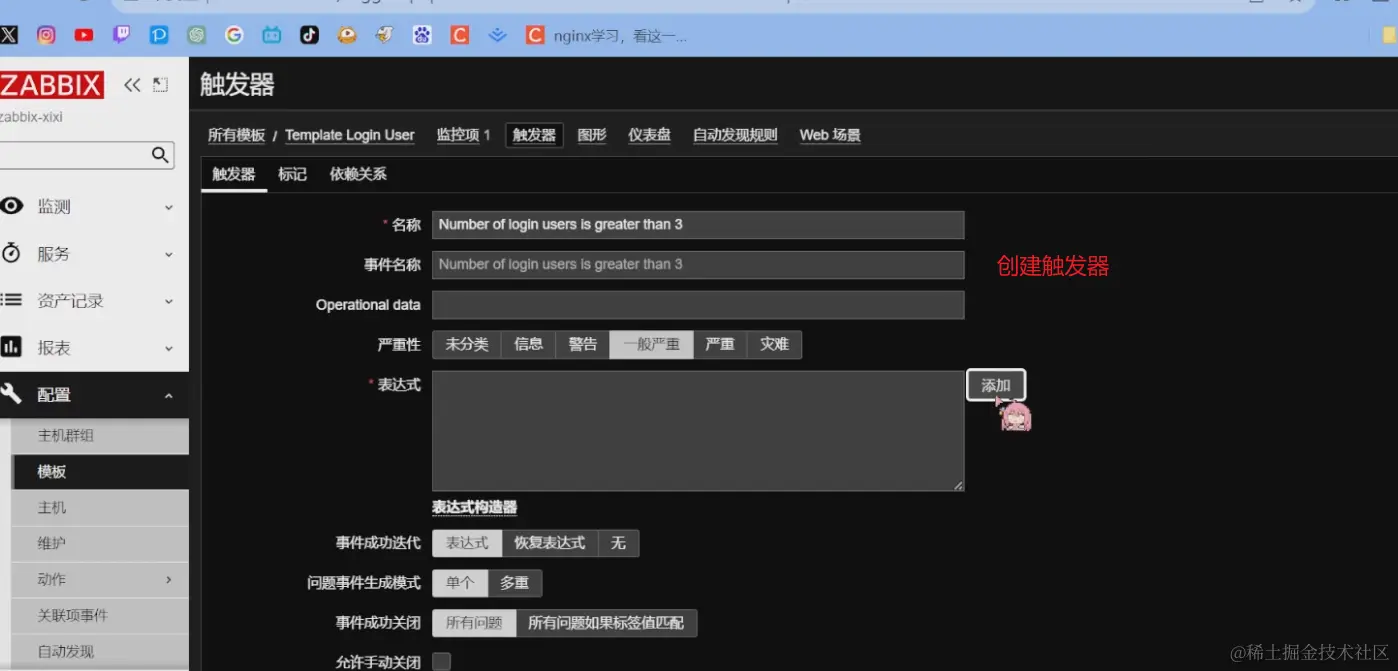This screenshot has height=671, width=1398.
Task: Click the 资产记录 list icon
Action: (11, 299)
